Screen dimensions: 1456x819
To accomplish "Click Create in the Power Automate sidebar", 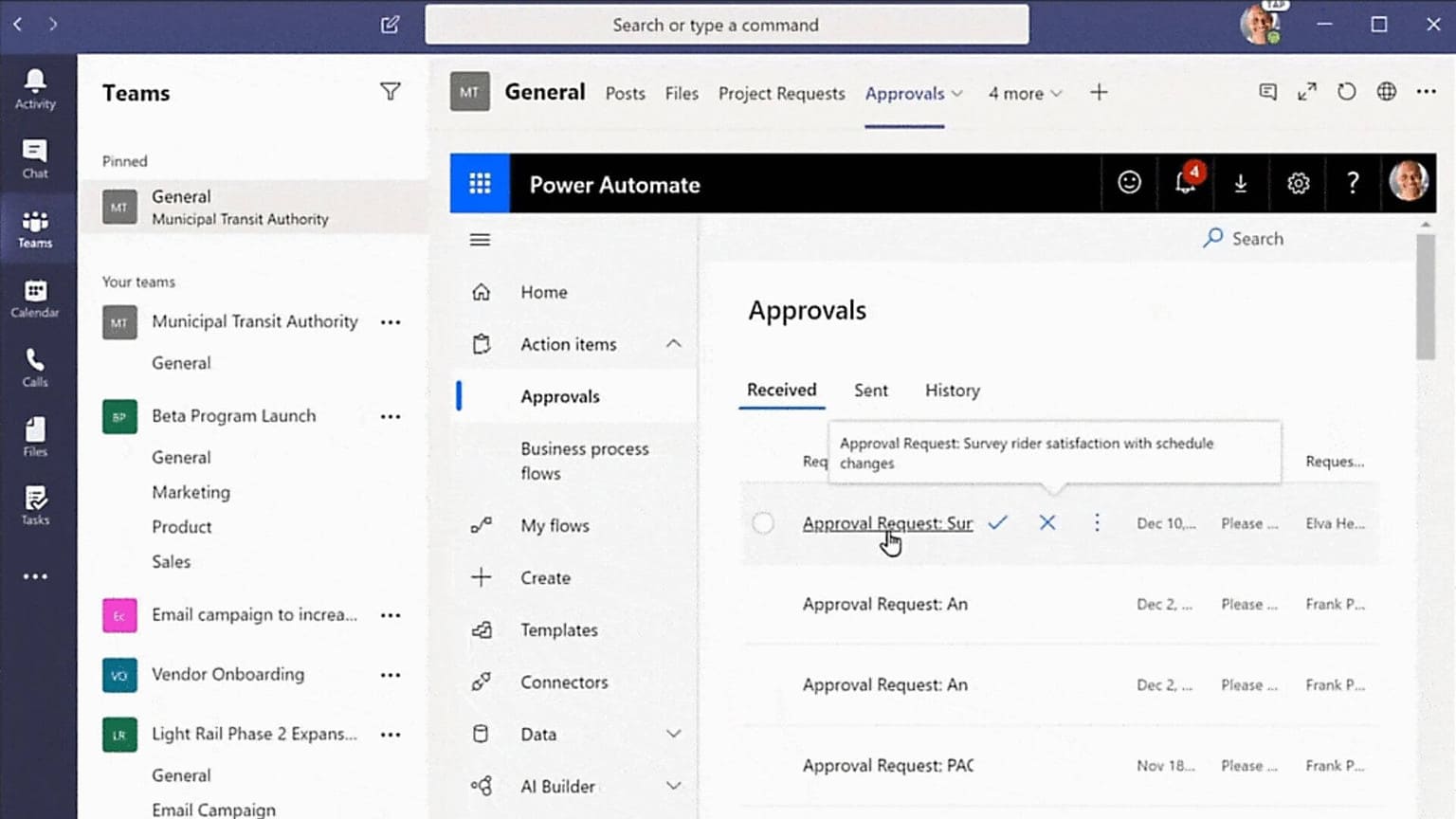I will click(545, 577).
